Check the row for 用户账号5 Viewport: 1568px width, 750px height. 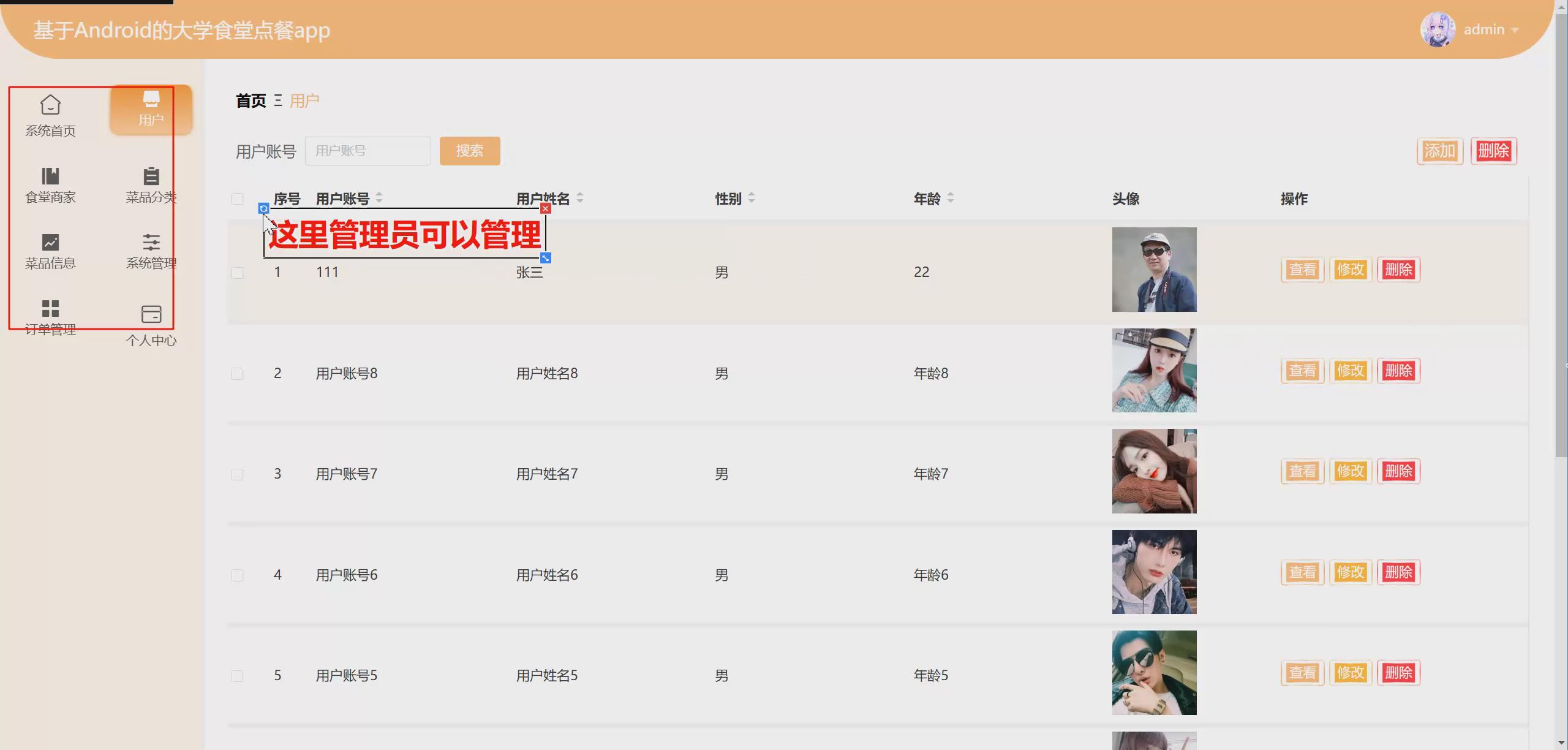click(x=238, y=676)
